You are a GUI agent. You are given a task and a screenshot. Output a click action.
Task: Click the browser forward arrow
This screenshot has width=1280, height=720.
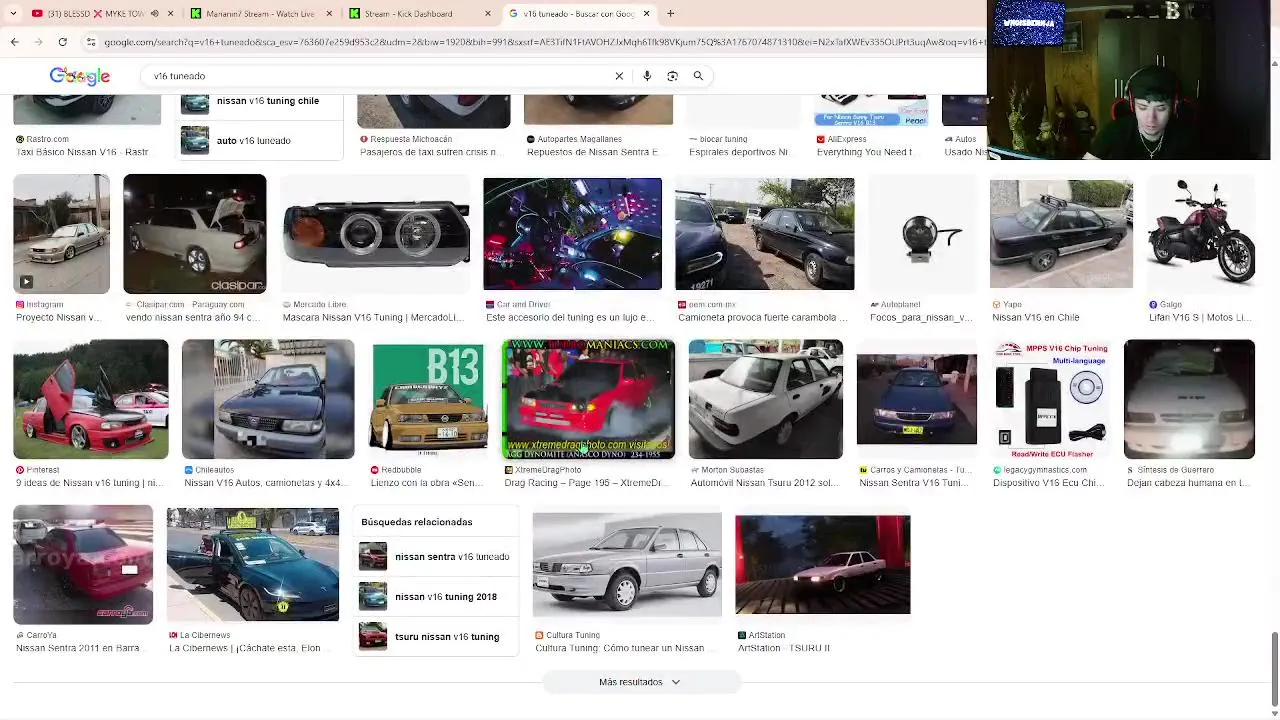tap(38, 42)
